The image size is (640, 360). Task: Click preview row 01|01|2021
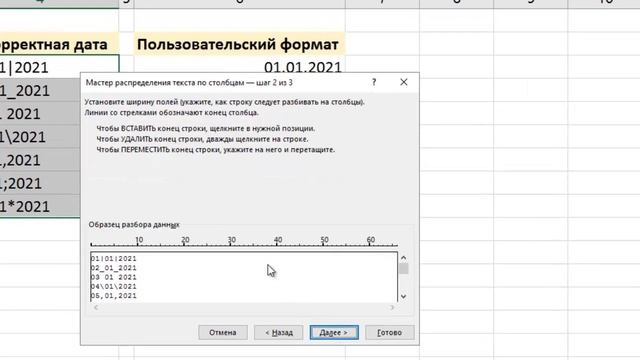tap(114, 259)
